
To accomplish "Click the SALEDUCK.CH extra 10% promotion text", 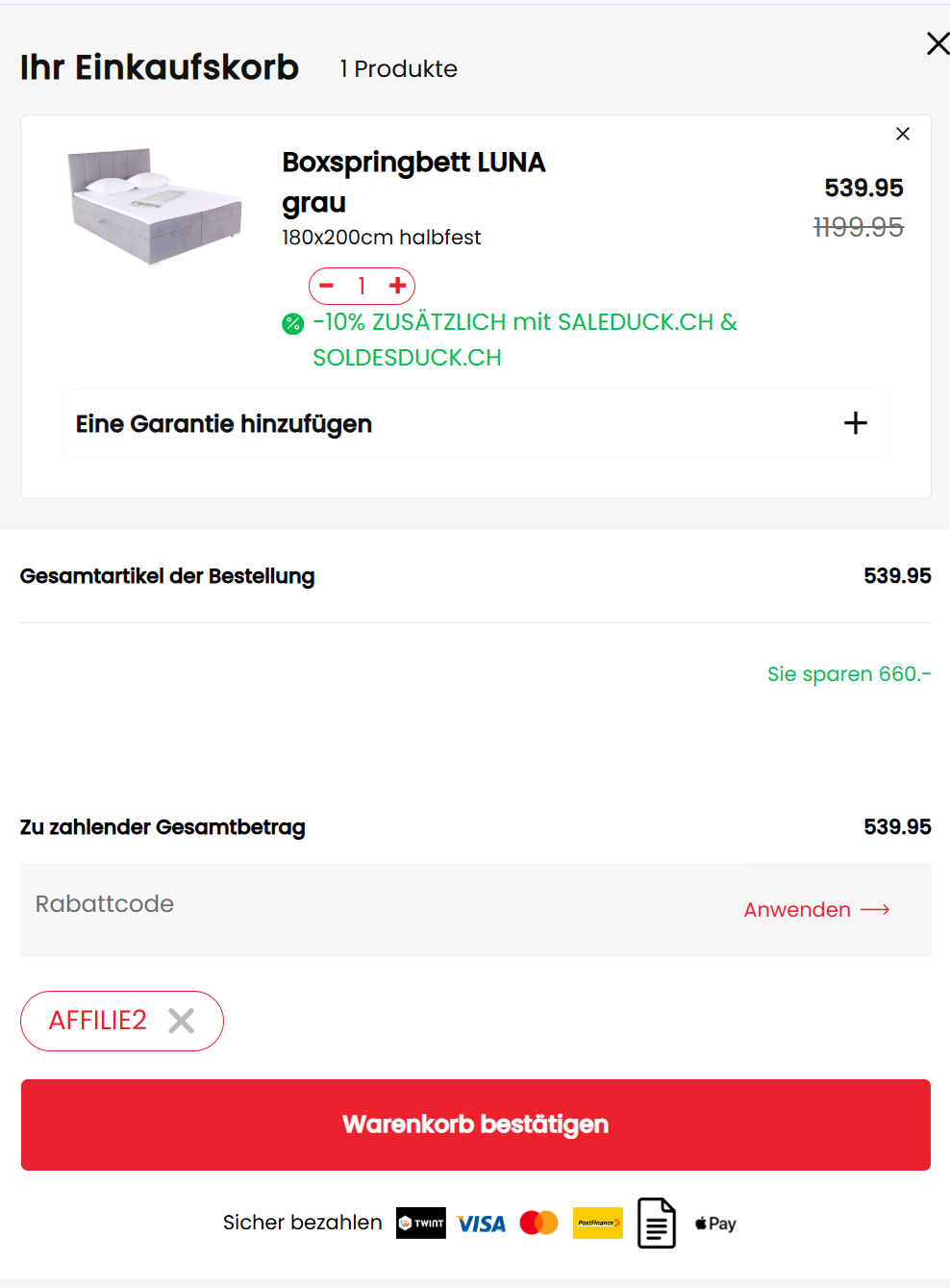I will (524, 339).
